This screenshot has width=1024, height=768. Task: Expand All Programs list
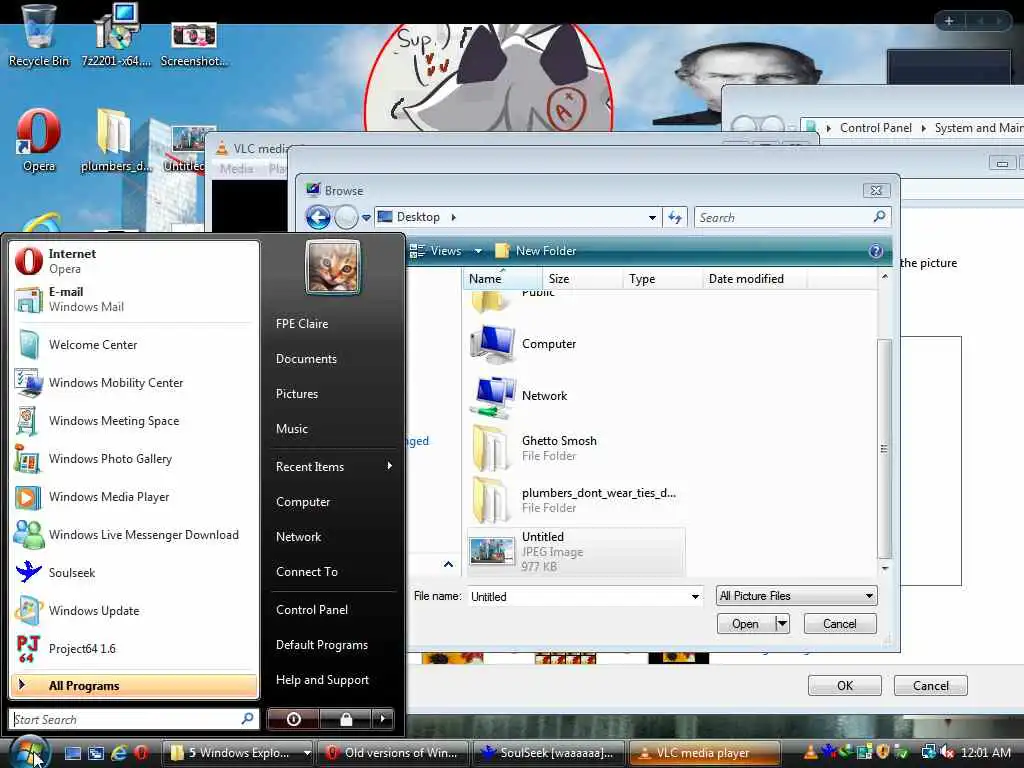tap(134, 685)
